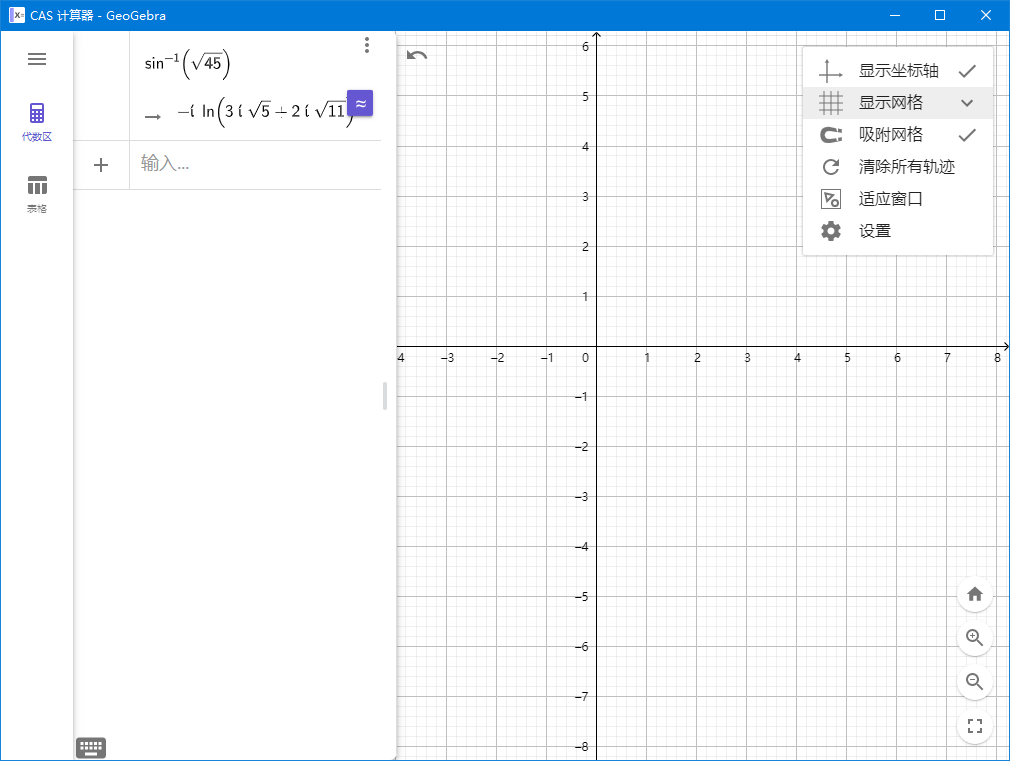Switch to the 代数区 algebra view
Image resolution: width=1010 pixels, height=761 pixels.
37,121
